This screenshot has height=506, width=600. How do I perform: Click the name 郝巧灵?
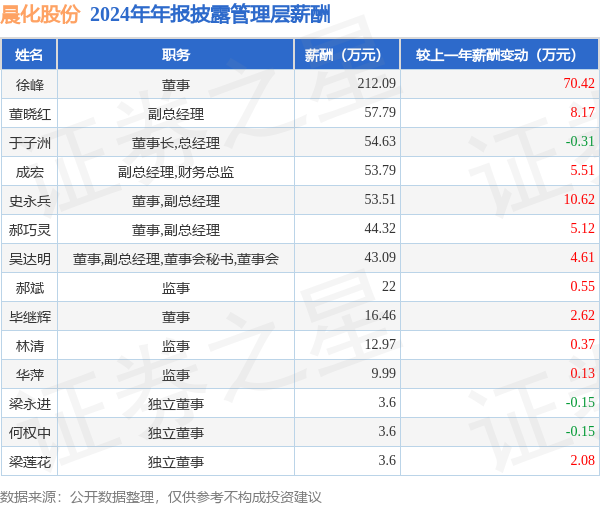tap(29, 230)
